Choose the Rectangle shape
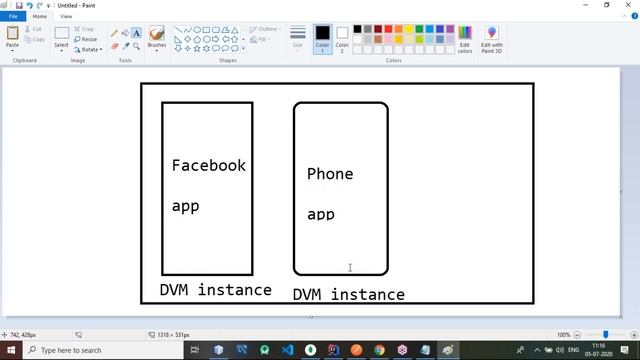This screenshot has height=360, width=640. coord(207,30)
